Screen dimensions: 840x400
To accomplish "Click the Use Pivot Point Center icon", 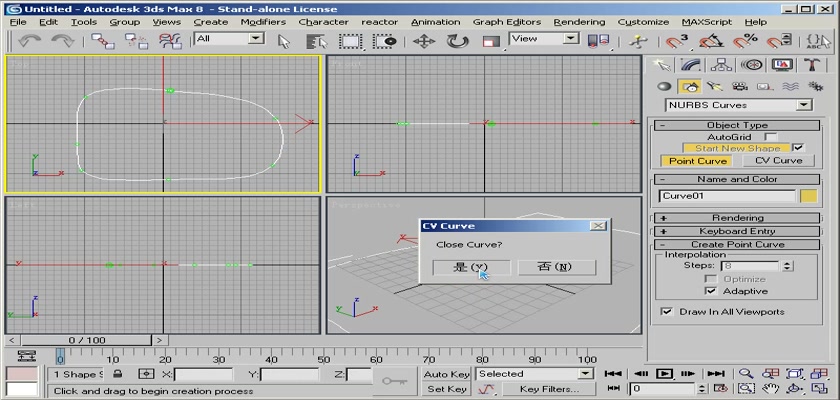I will 598,41.
